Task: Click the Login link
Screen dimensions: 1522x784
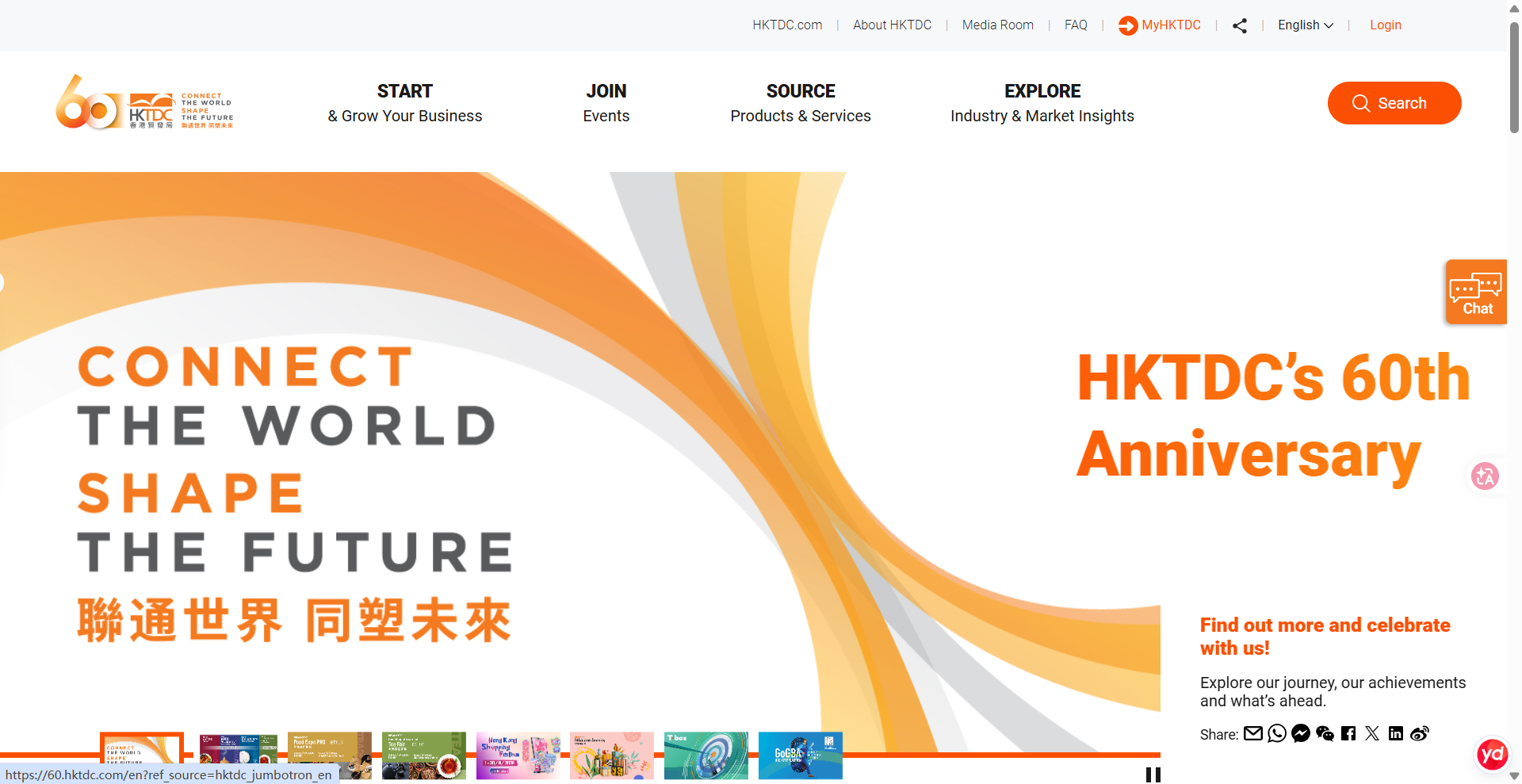Action: [x=1386, y=25]
